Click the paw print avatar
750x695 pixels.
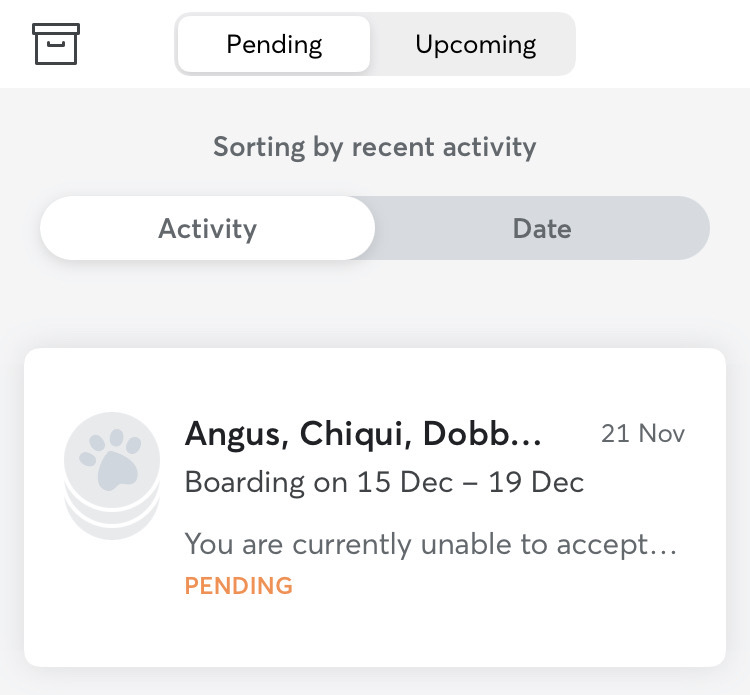(x=112, y=460)
